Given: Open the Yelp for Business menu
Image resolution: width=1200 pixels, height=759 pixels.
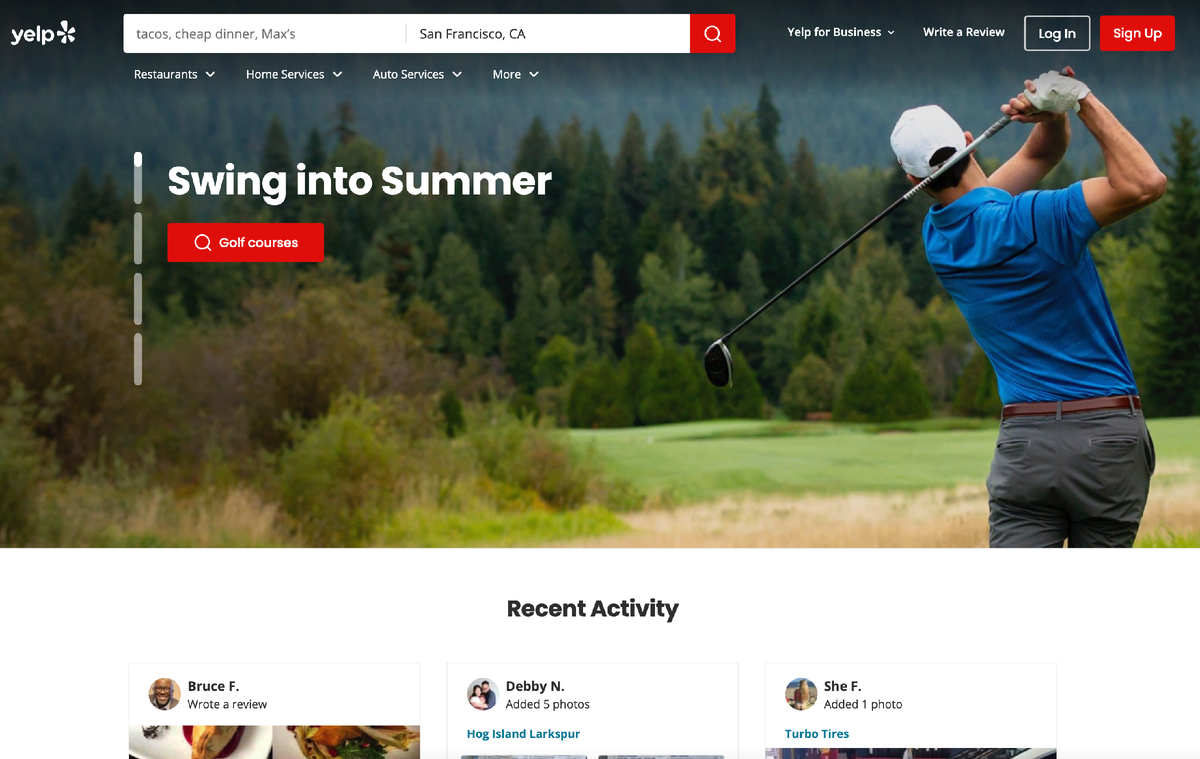Looking at the screenshot, I should tap(841, 33).
